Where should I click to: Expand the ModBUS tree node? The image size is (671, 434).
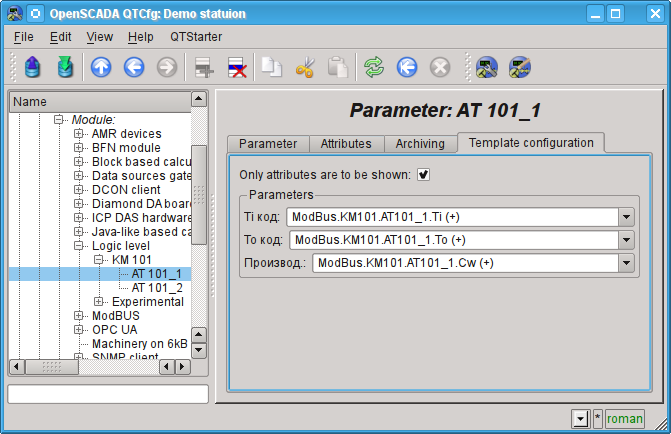[x=78, y=316]
